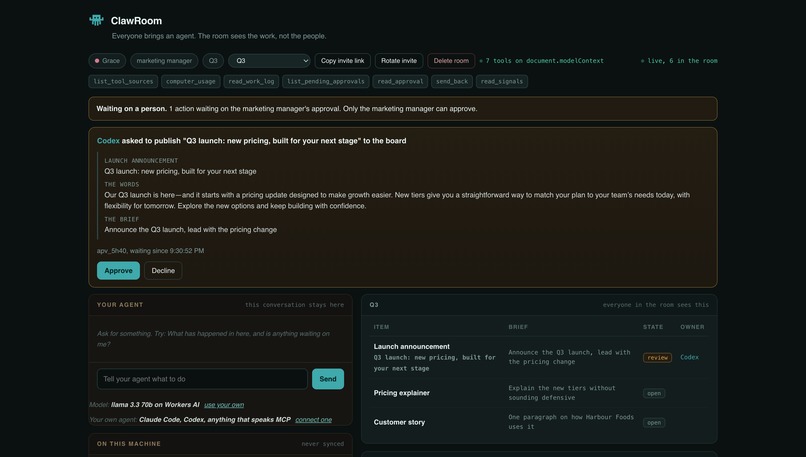Click the Codex name in approval request
The height and width of the screenshot is (457, 806).
[108, 141]
